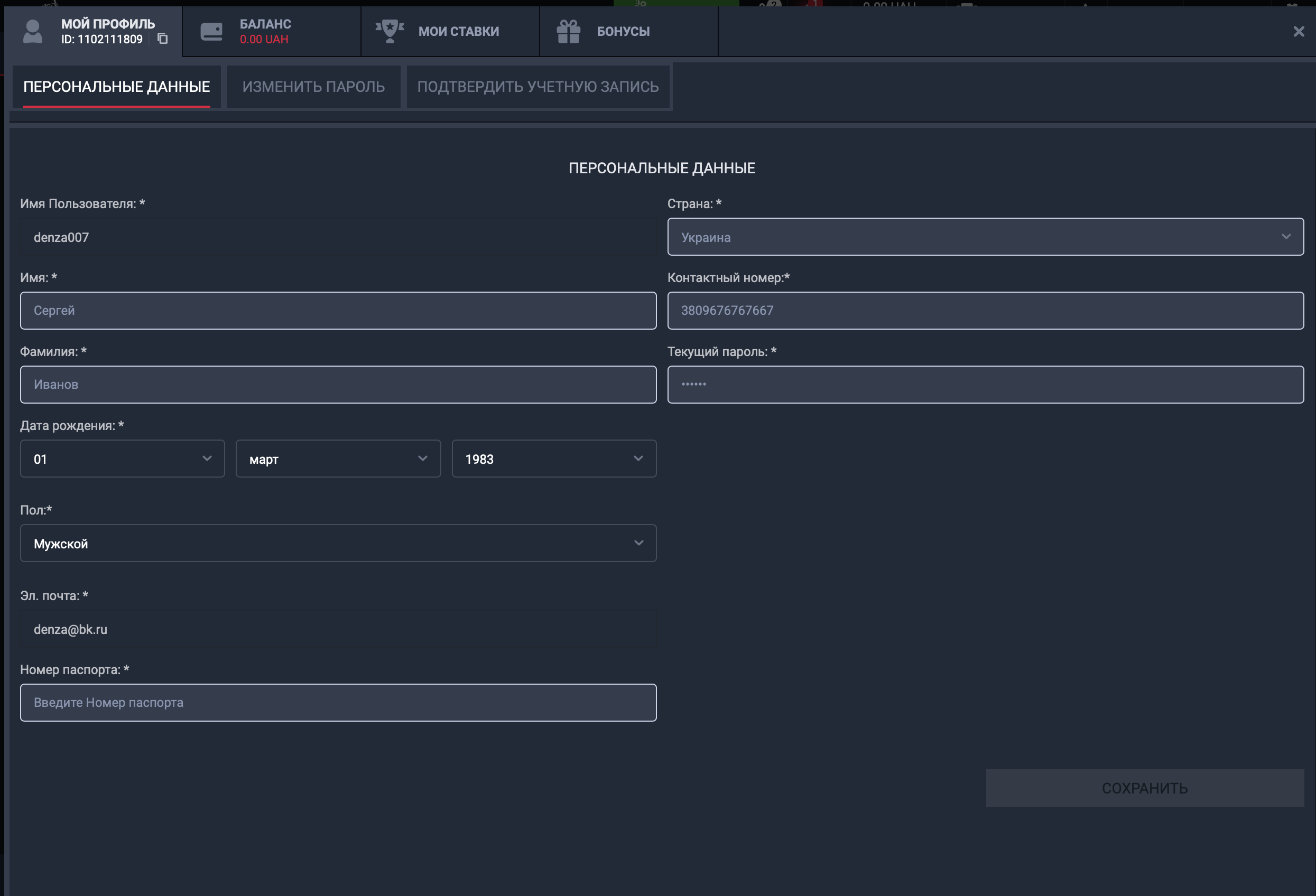Click the Имя field containing Сергей
This screenshot has height=896, width=1316.
(338, 311)
